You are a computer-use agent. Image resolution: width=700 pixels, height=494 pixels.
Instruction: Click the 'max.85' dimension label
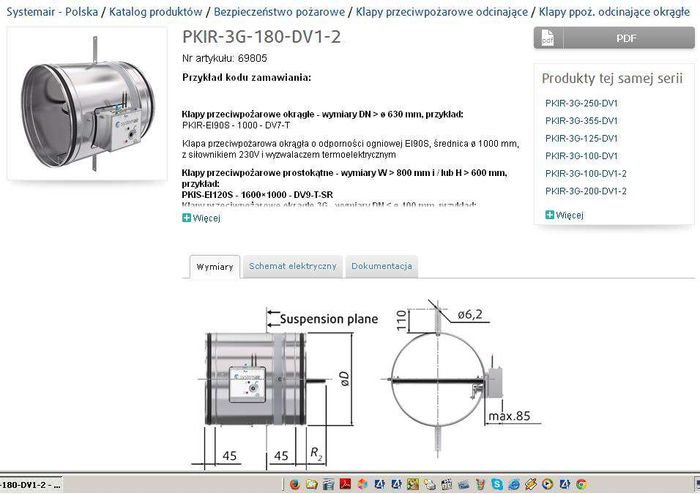click(x=509, y=416)
